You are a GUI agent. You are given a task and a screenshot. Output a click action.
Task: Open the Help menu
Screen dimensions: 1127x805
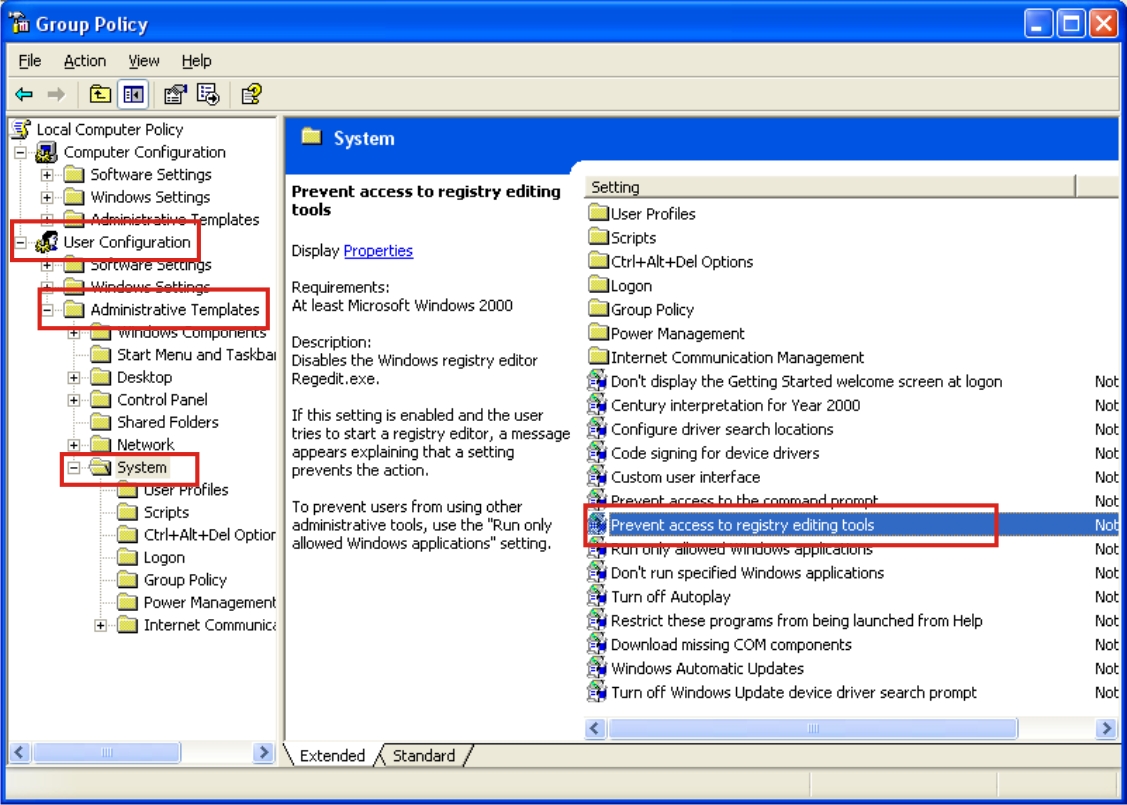[196, 61]
